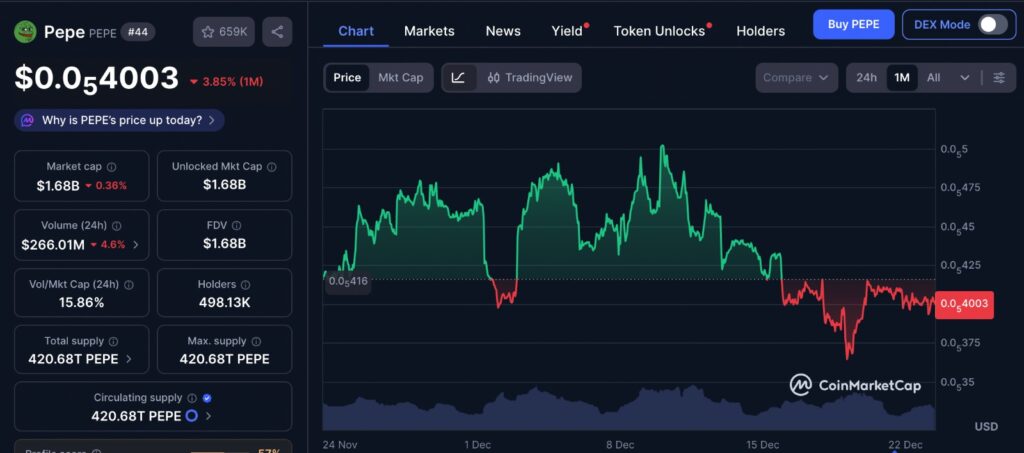The image size is (1024, 453).
Task: Click info icon next to FDV
Action: 236,226
